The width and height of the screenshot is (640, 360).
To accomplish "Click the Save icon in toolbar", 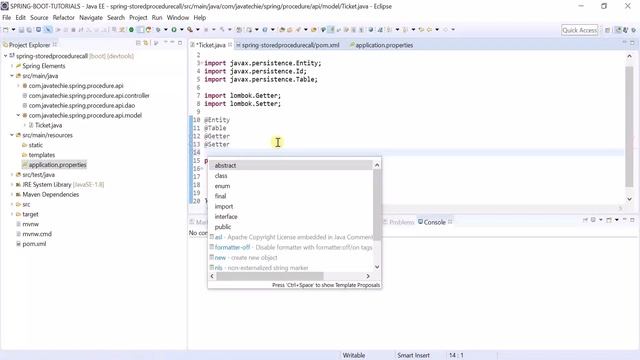I will click(x=21, y=30).
